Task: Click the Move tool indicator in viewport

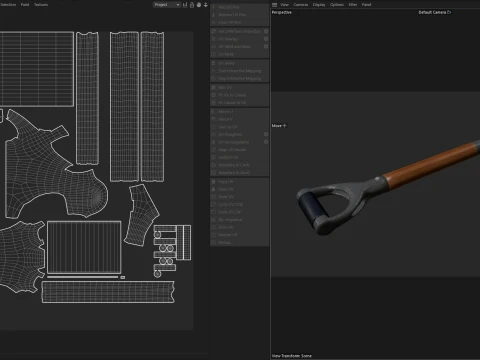Action: [x=279, y=126]
